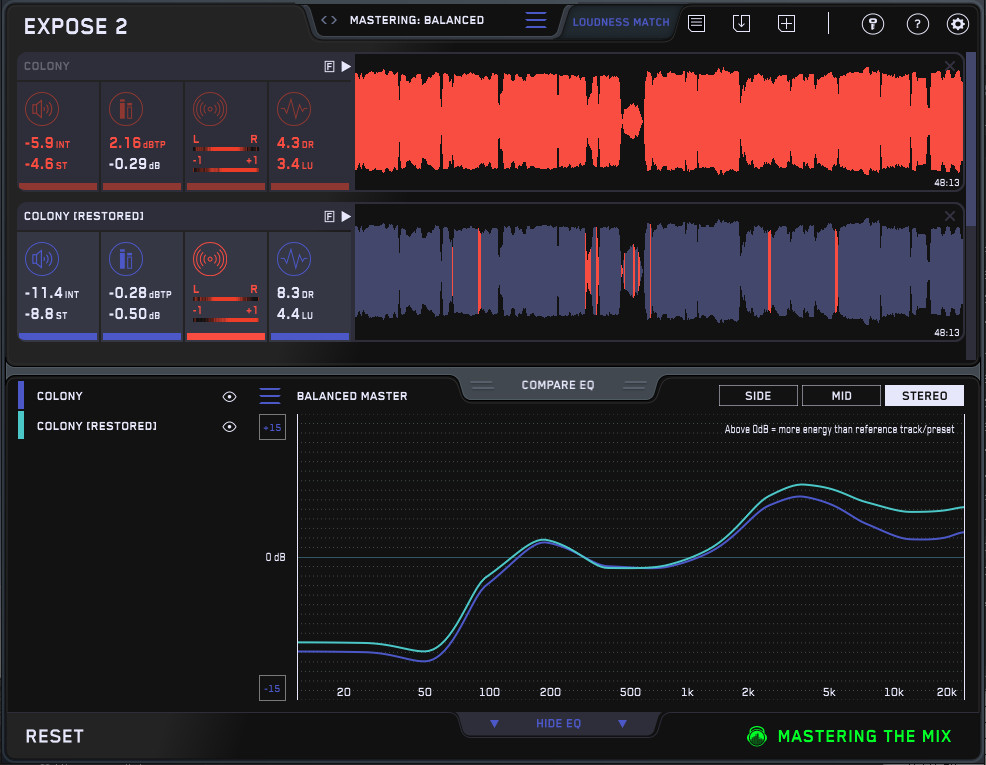Toggle visibility of Colony [Restored] EQ curve
This screenshot has width=986, height=765.
coord(229,427)
